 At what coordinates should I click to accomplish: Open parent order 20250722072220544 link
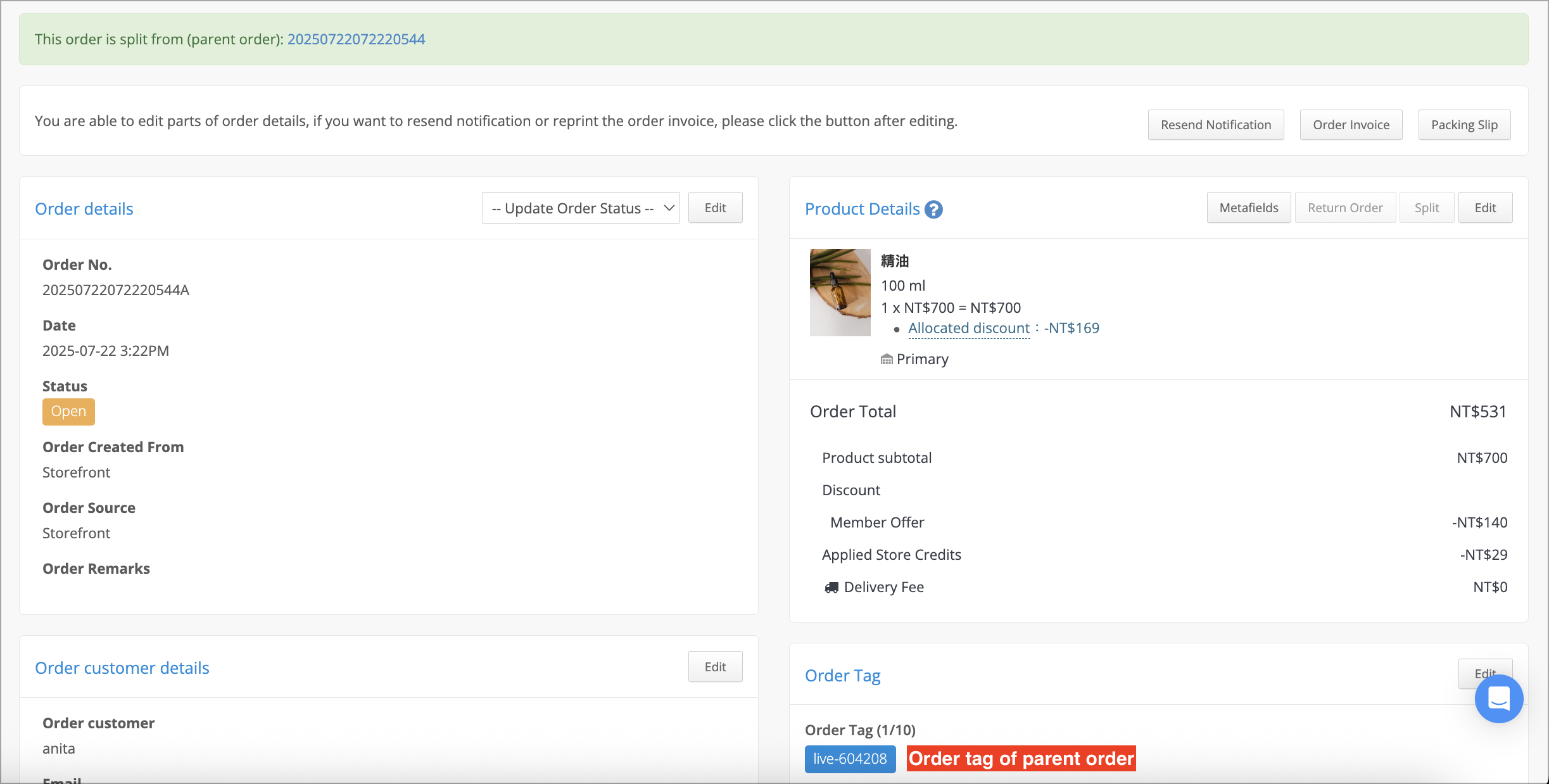coord(356,39)
